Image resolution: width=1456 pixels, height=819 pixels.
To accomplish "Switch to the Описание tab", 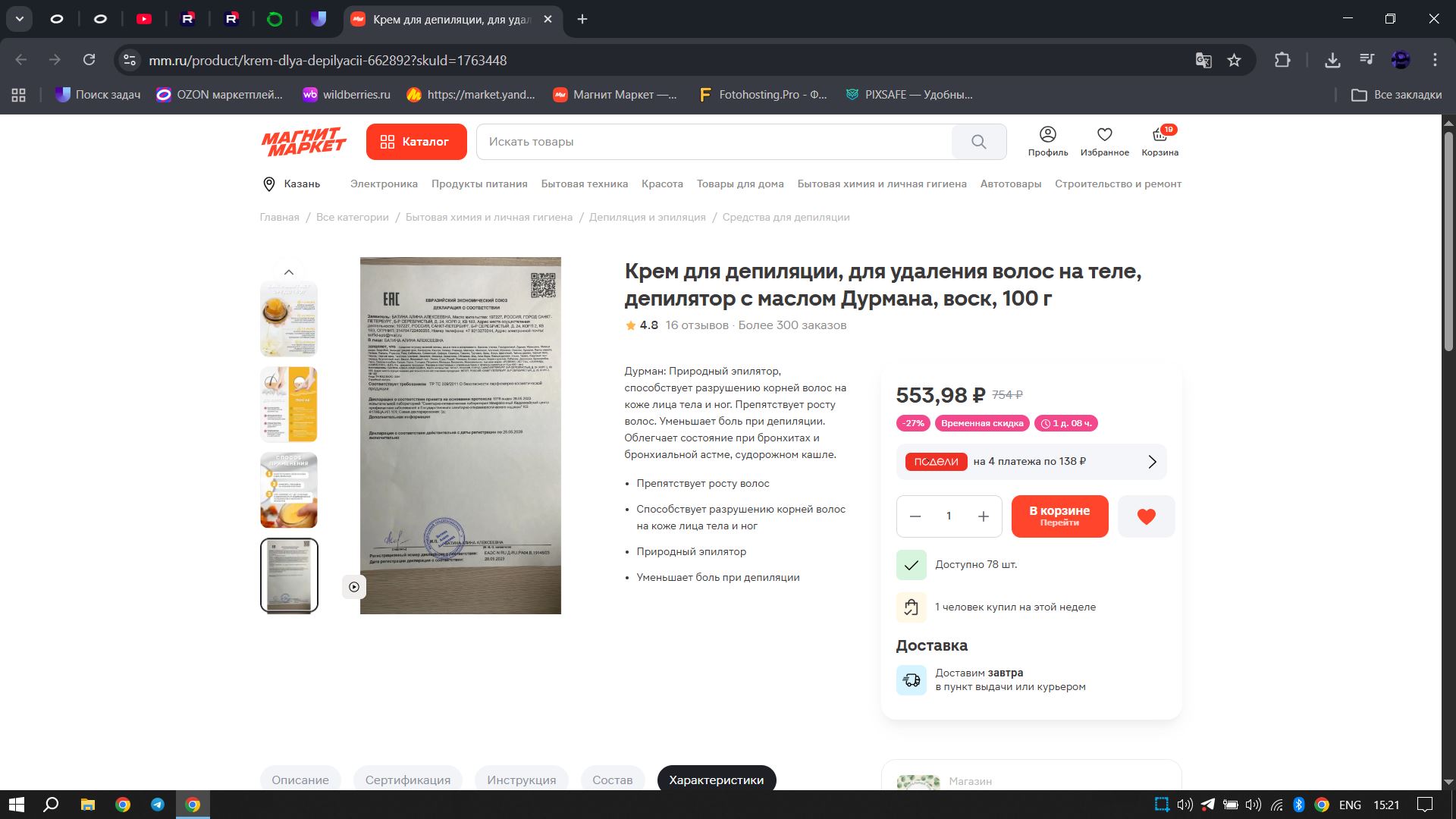I will [x=300, y=780].
